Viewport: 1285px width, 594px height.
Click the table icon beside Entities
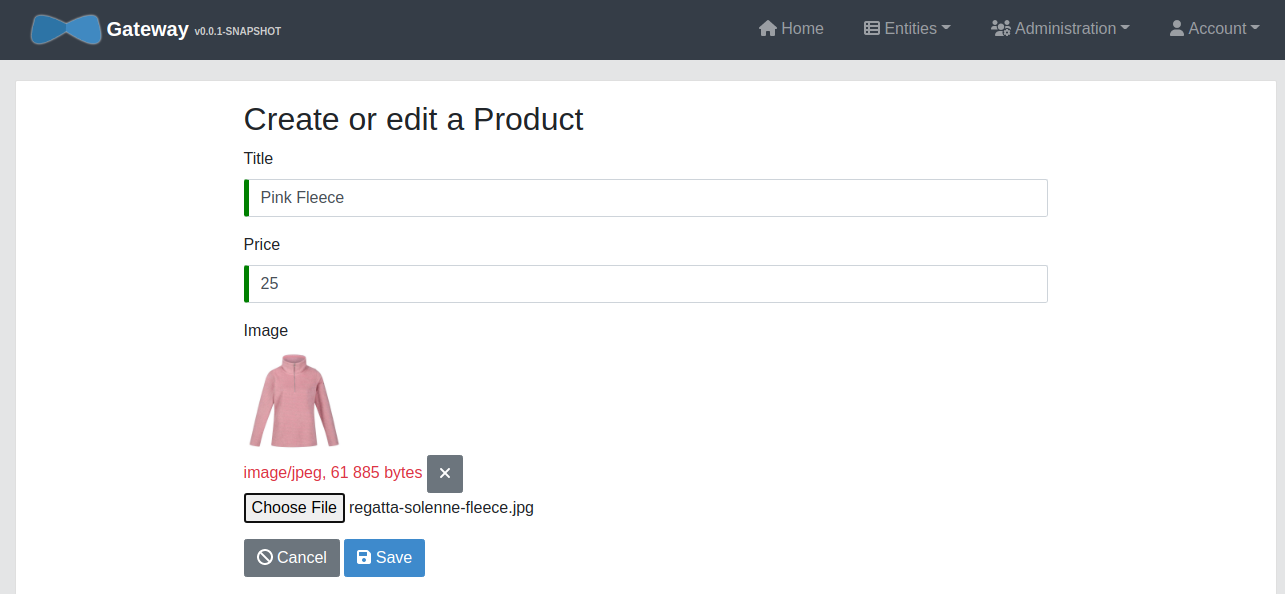872,29
